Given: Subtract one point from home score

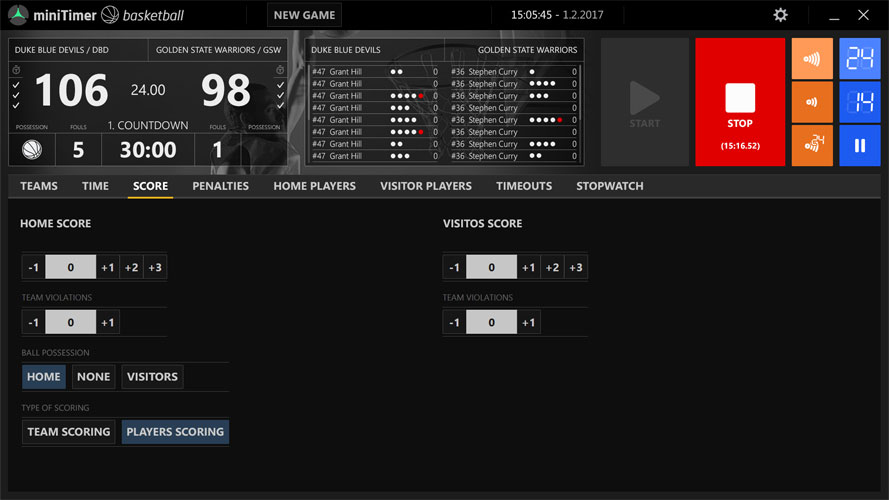Looking at the screenshot, I should point(33,267).
